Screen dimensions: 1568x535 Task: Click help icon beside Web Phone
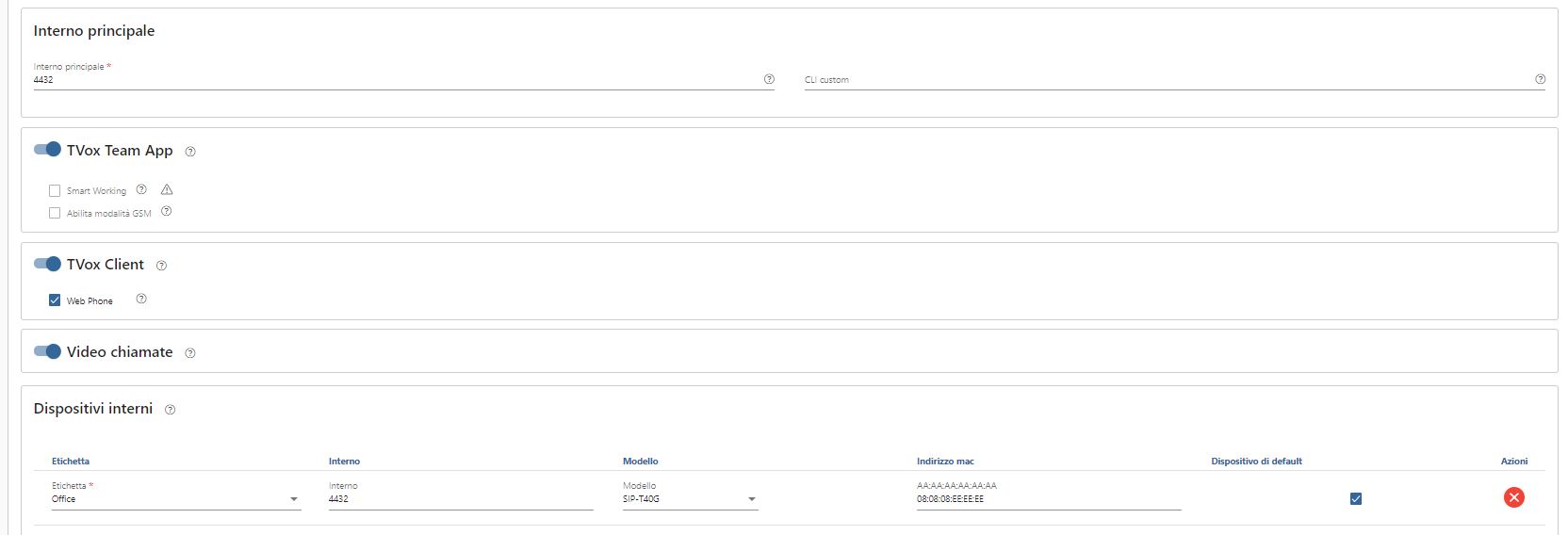click(141, 300)
